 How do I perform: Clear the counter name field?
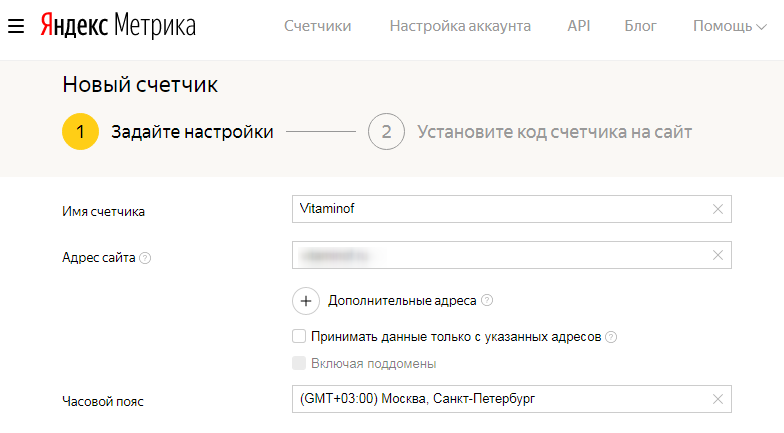click(x=717, y=209)
